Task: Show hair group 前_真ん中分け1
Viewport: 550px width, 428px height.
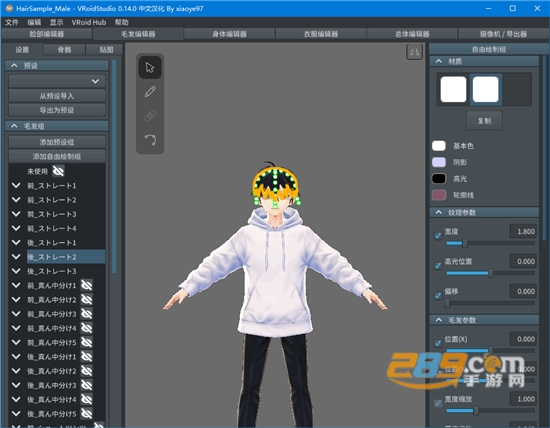Action: point(87,285)
